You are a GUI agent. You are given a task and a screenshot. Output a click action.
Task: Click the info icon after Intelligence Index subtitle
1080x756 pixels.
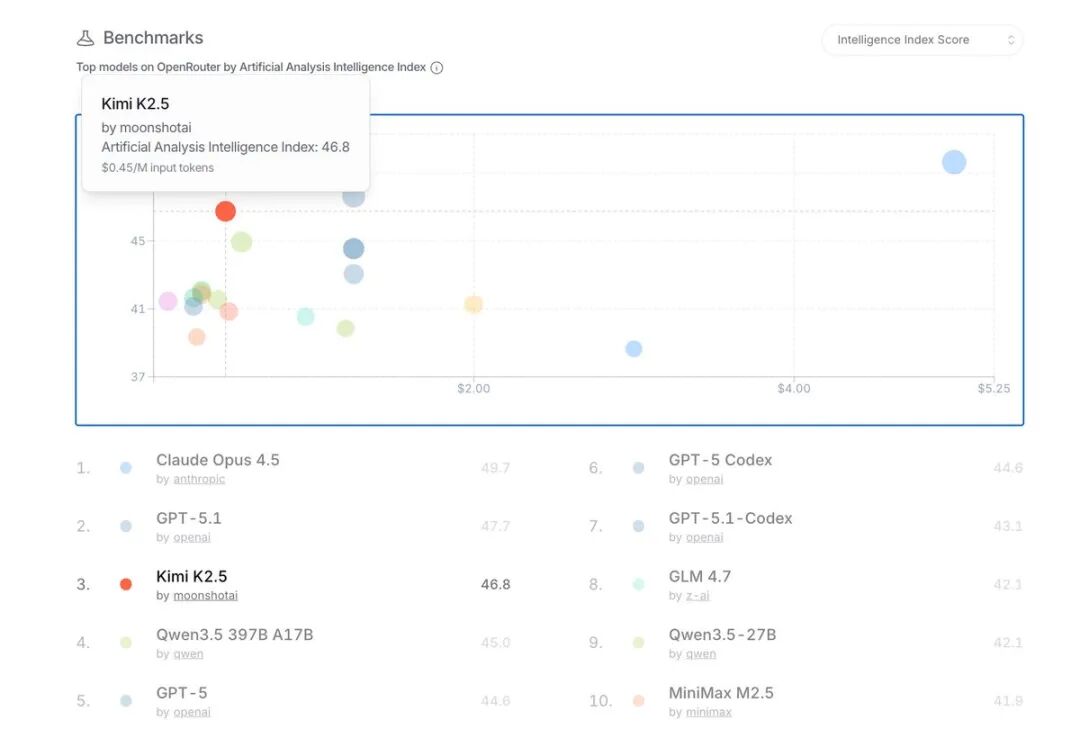[x=437, y=68]
